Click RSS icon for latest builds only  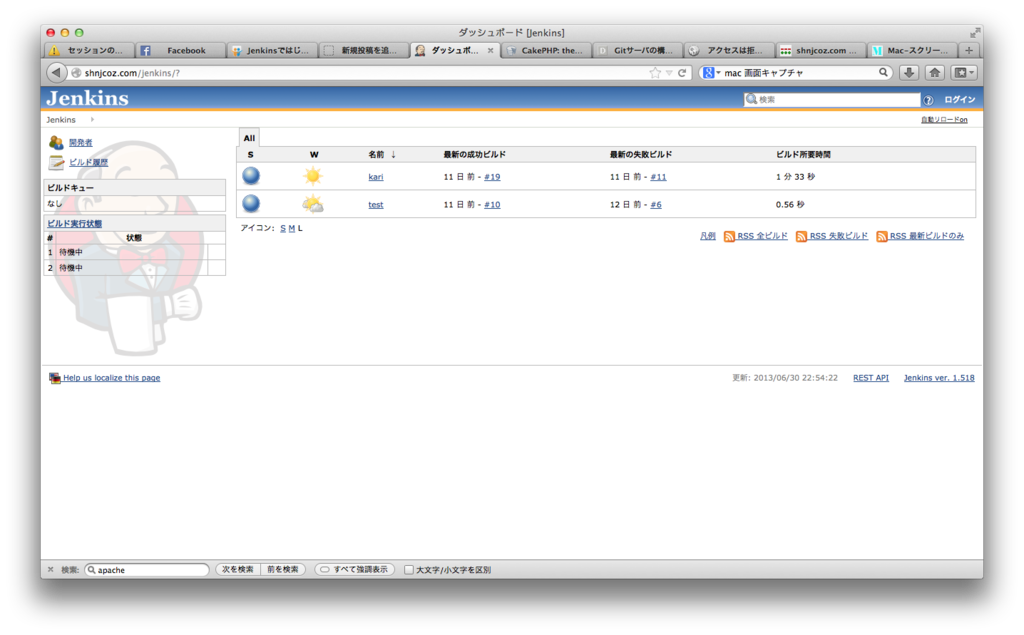tap(882, 236)
